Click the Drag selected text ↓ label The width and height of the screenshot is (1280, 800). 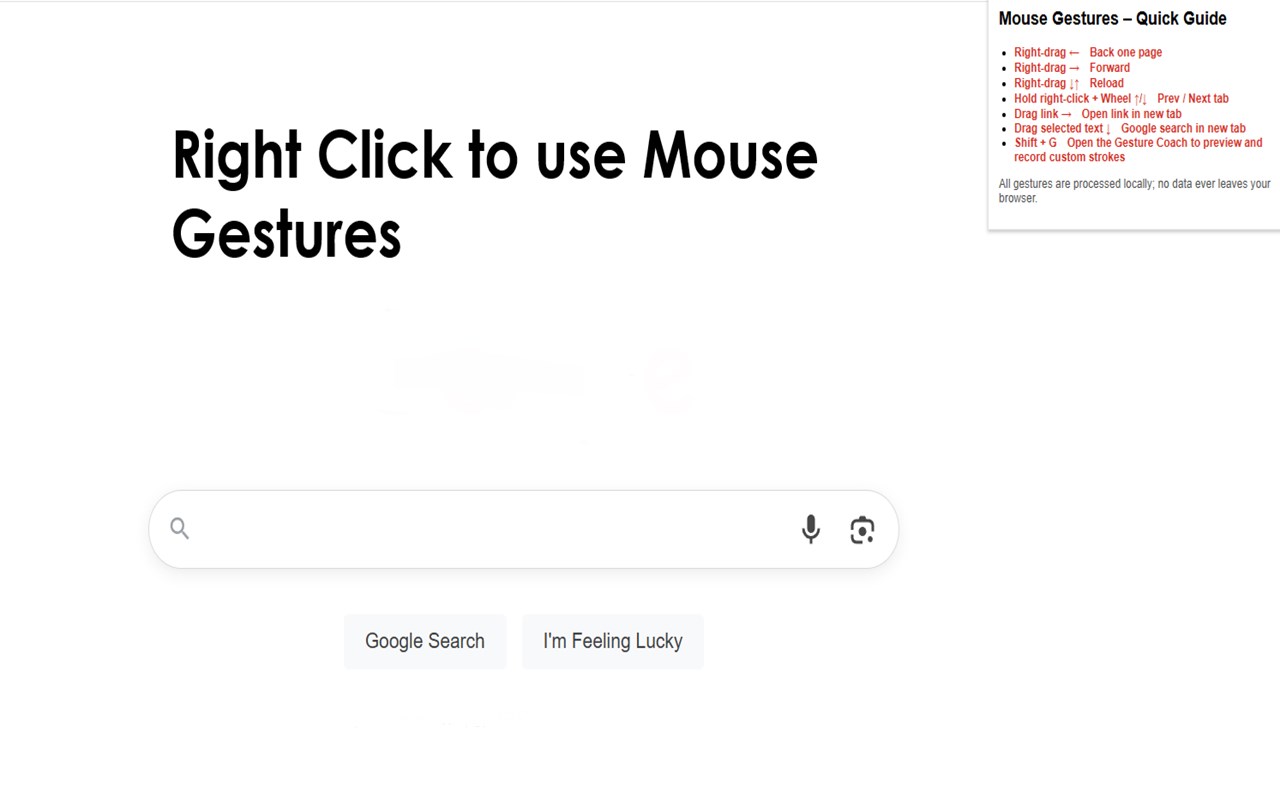point(1062,128)
